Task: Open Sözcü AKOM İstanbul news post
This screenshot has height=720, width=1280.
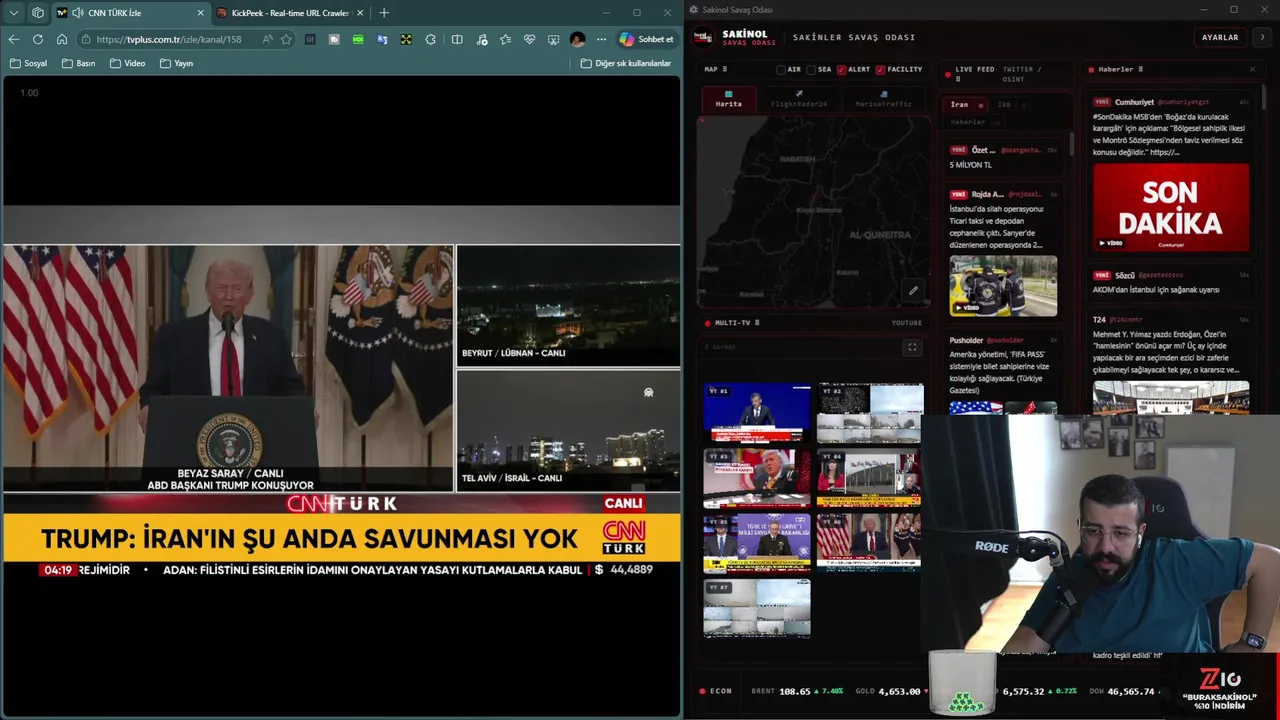Action: coord(1171,282)
